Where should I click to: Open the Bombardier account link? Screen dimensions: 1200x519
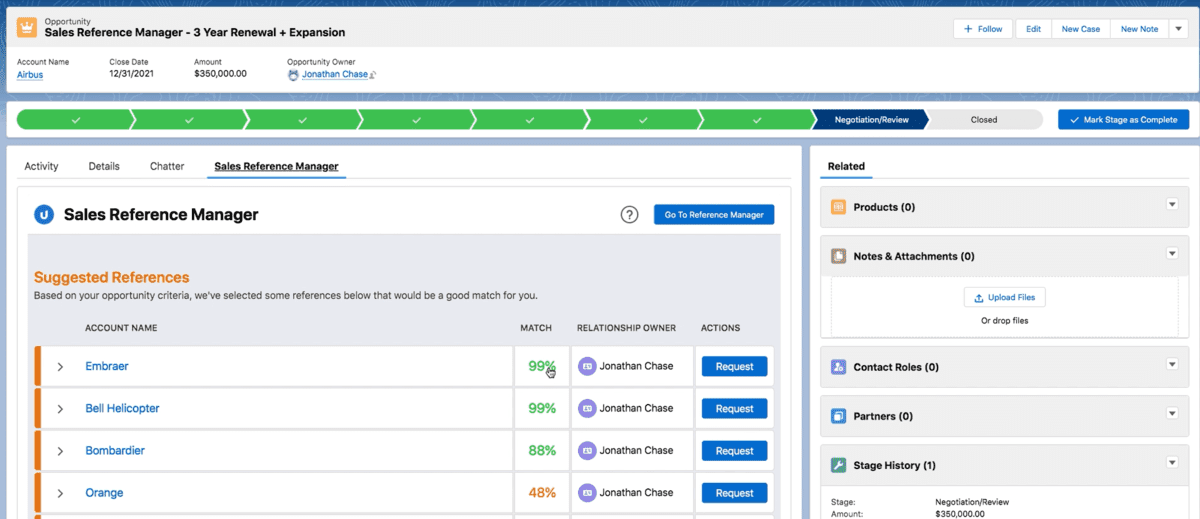pos(115,450)
